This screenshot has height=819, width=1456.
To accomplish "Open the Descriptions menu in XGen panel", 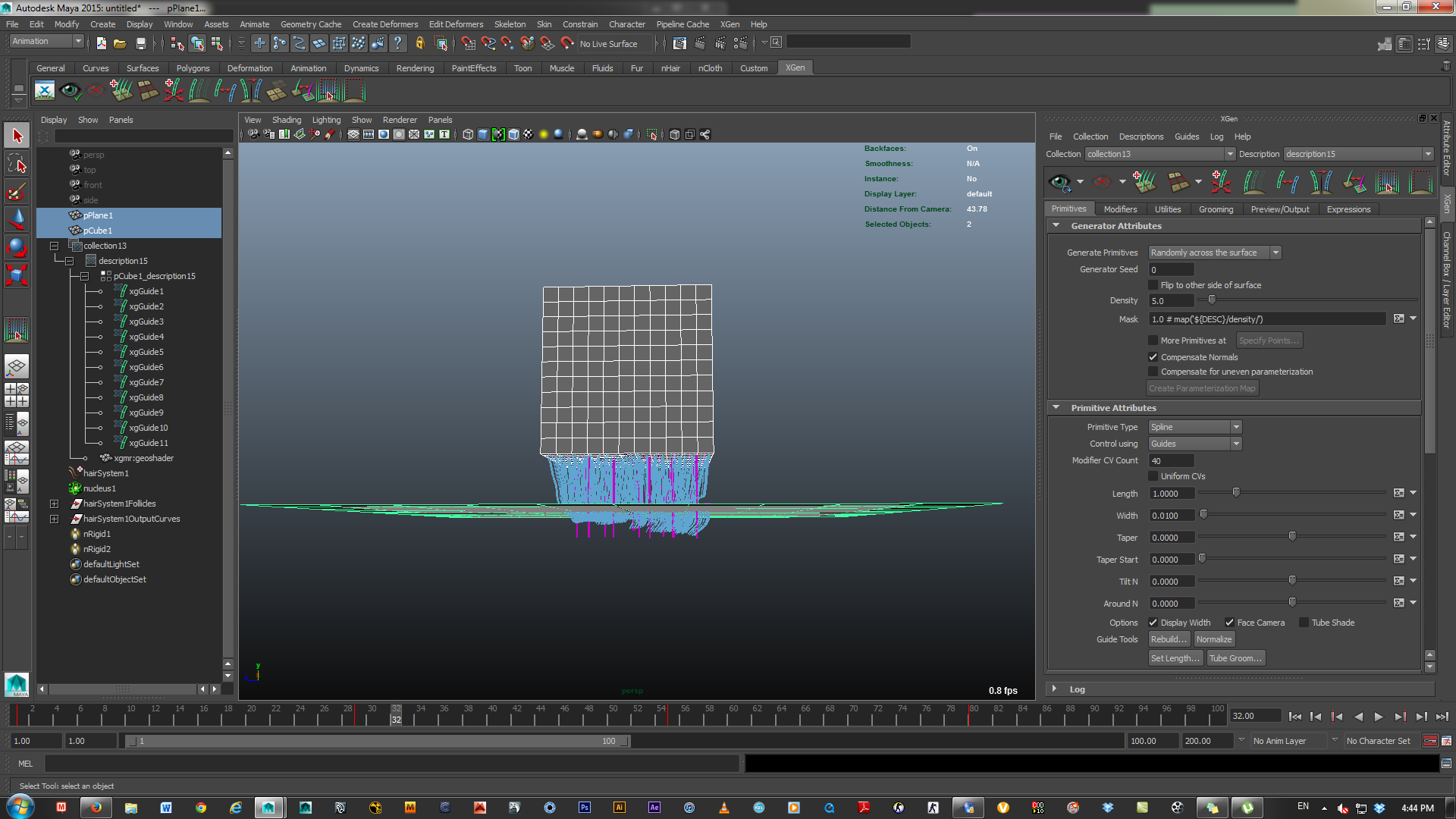I will [1141, 136].
